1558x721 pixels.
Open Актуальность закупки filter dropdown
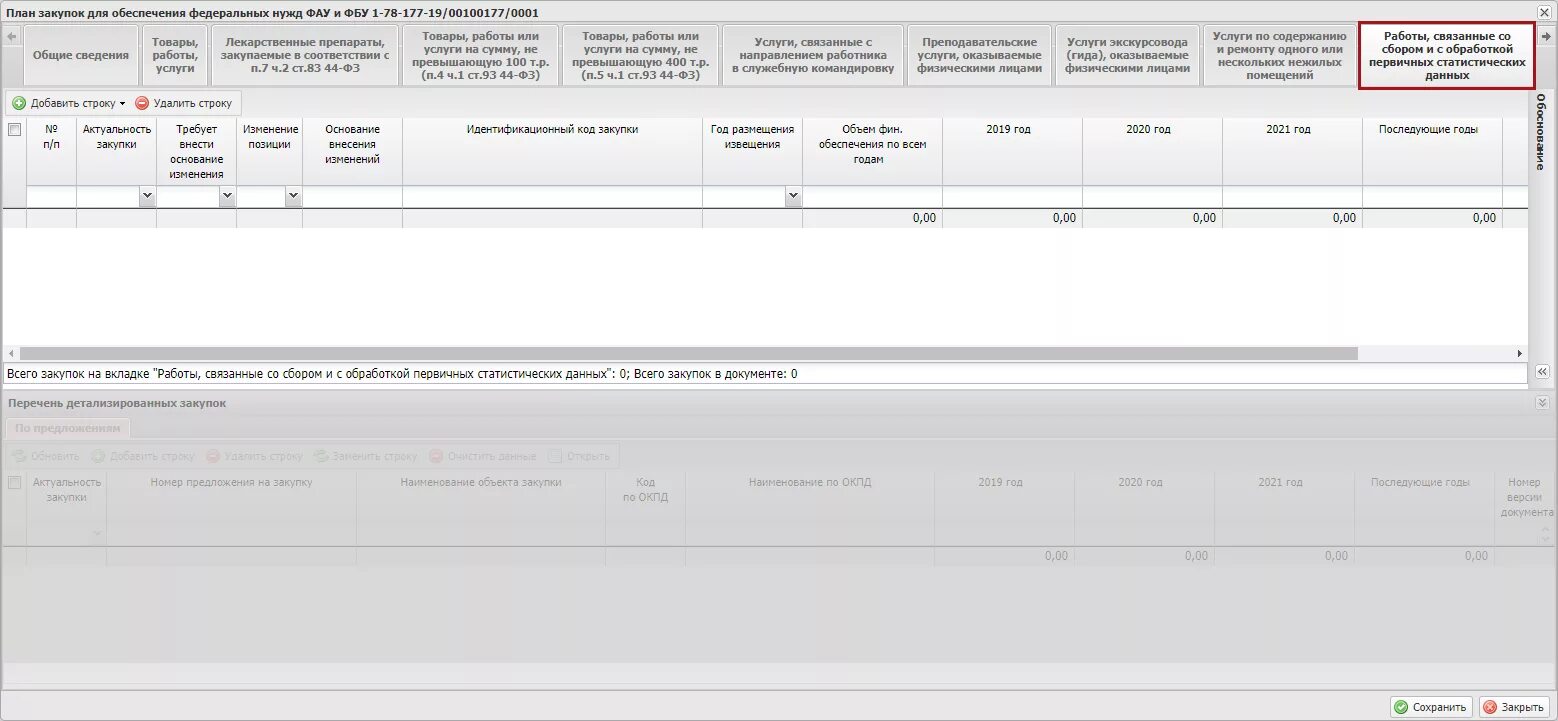point(147,197)
